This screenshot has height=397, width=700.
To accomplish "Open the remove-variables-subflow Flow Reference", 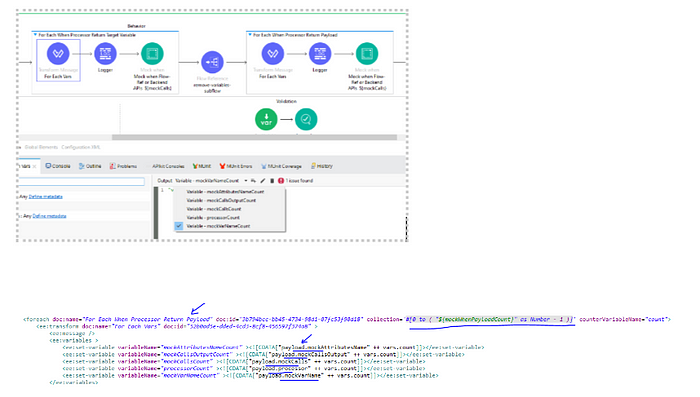I will [212, 62].
